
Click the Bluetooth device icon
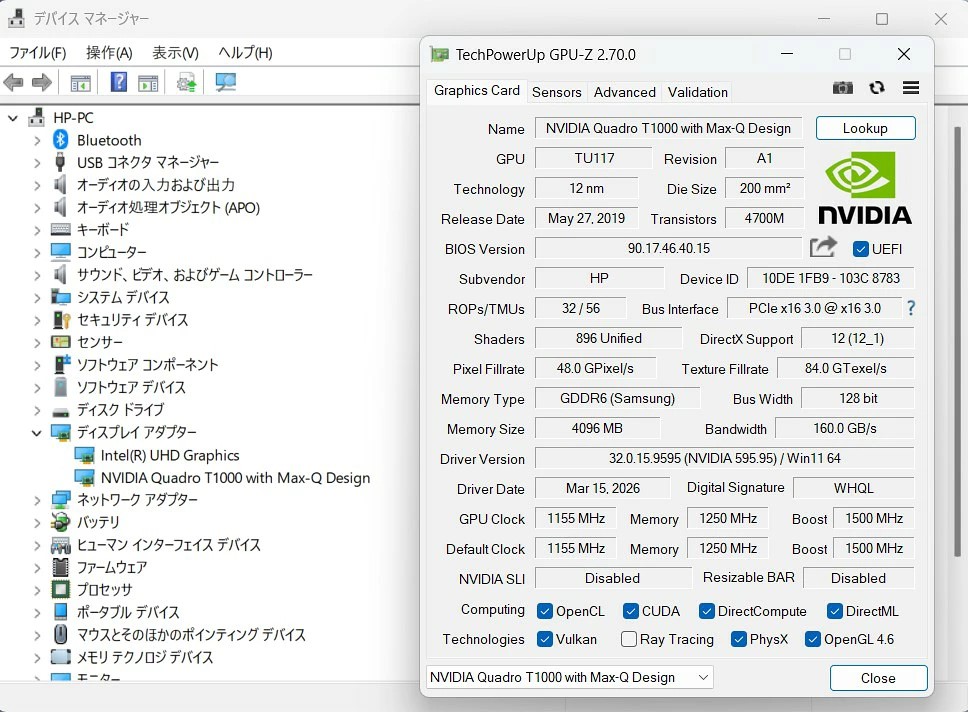[x=60, y=140]
